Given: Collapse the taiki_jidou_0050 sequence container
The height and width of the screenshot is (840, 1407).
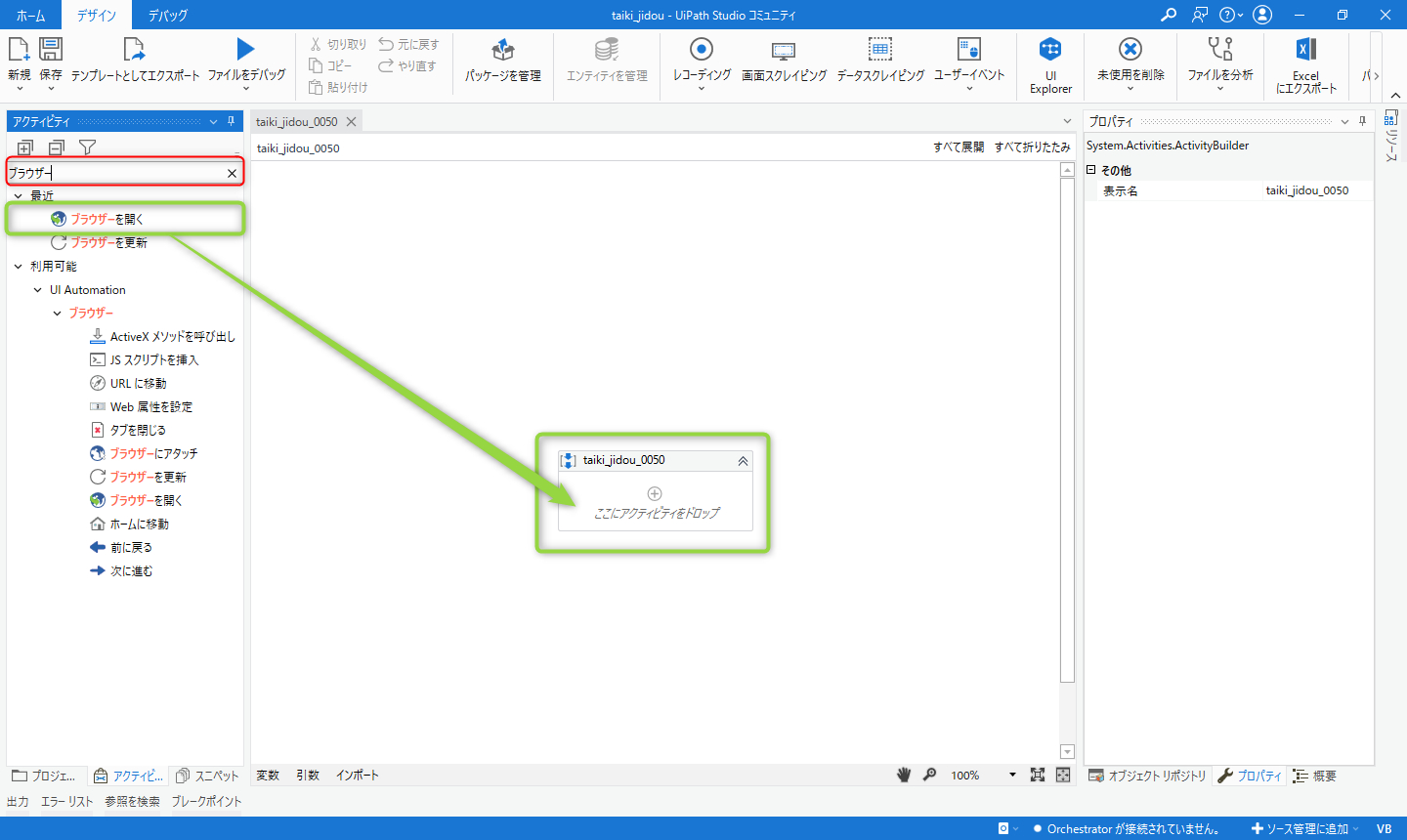Looking at the screenshot, I should [743, 461].
